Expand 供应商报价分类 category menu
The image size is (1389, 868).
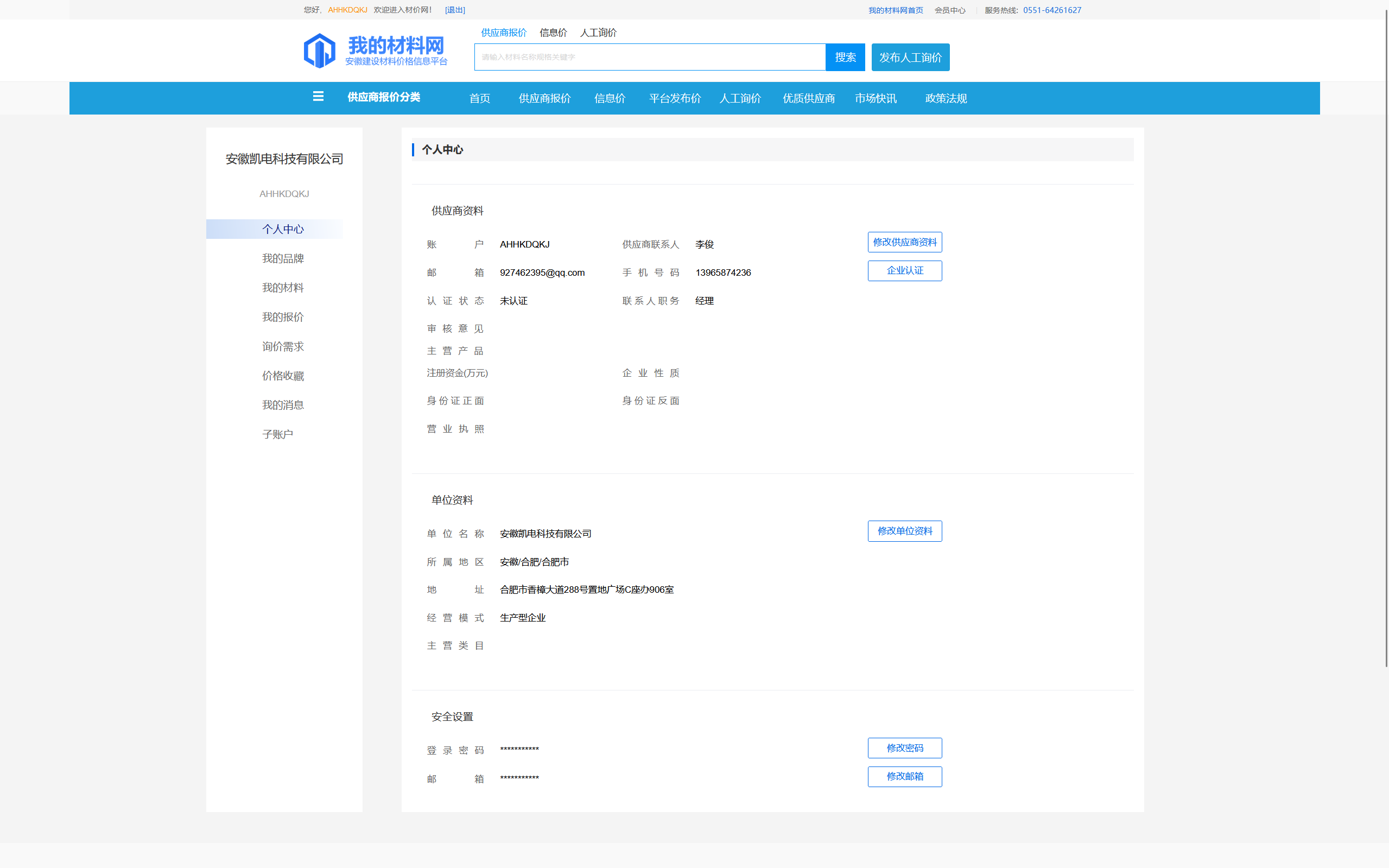pyautogui.click(x=383, y=97)
